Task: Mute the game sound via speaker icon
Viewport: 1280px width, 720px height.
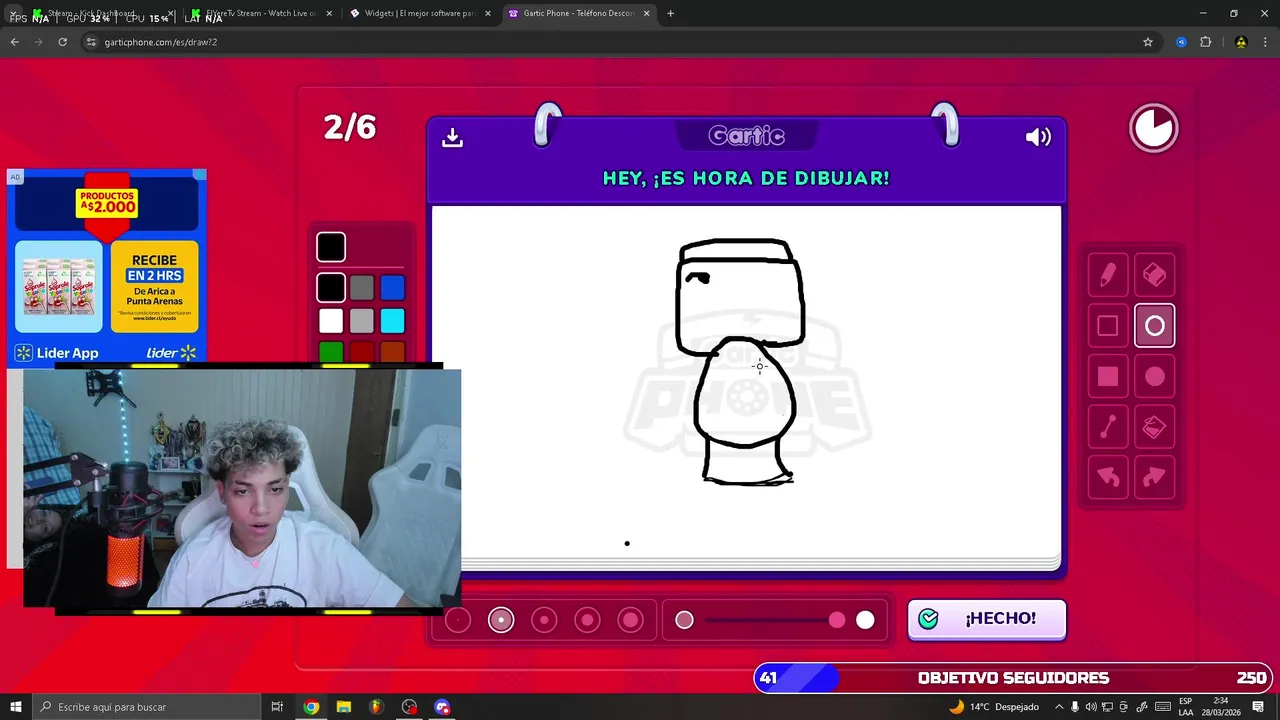Action: click(1038, 137)
